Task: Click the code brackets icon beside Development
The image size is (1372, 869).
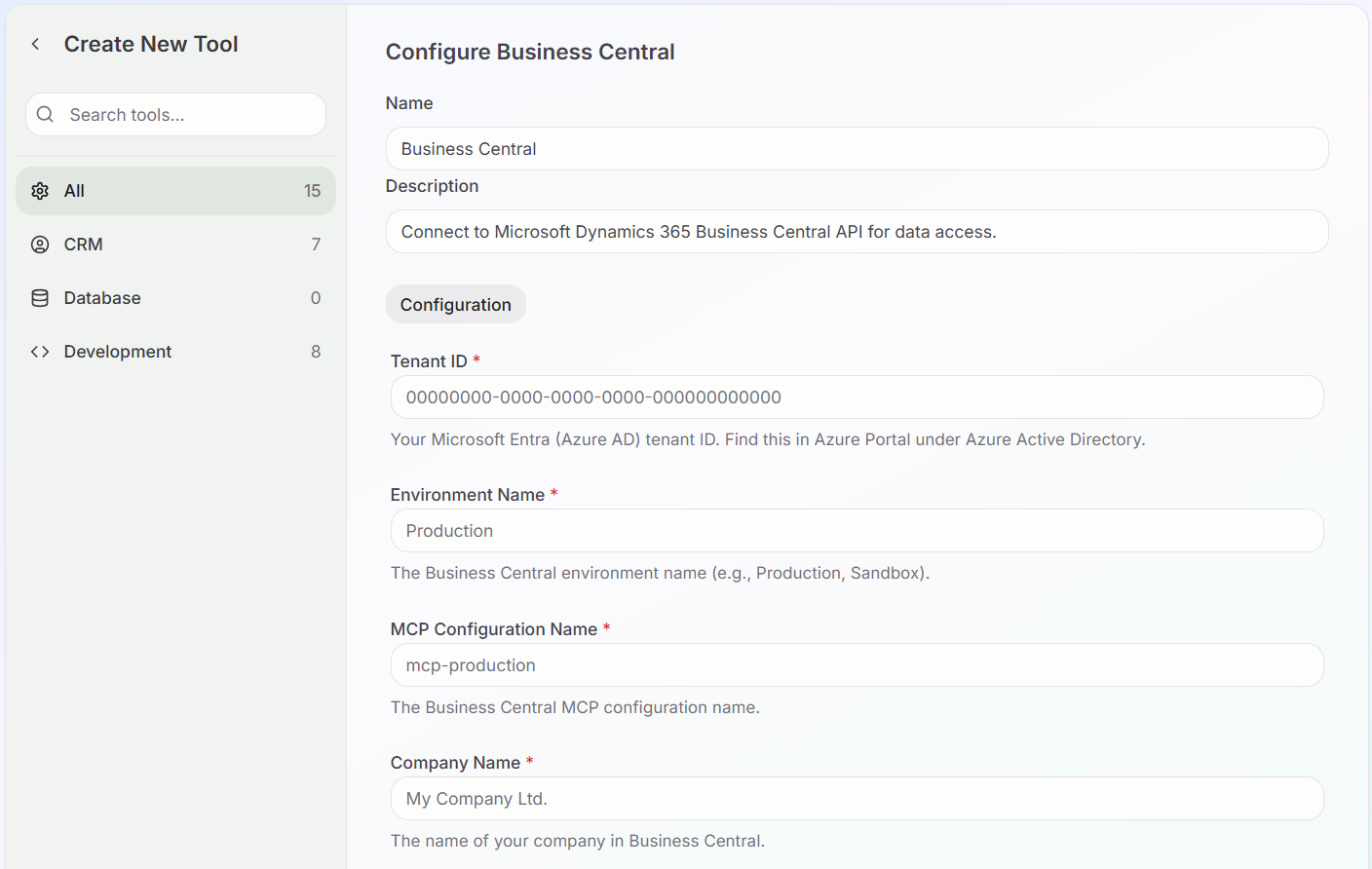Action: point(40,352)
